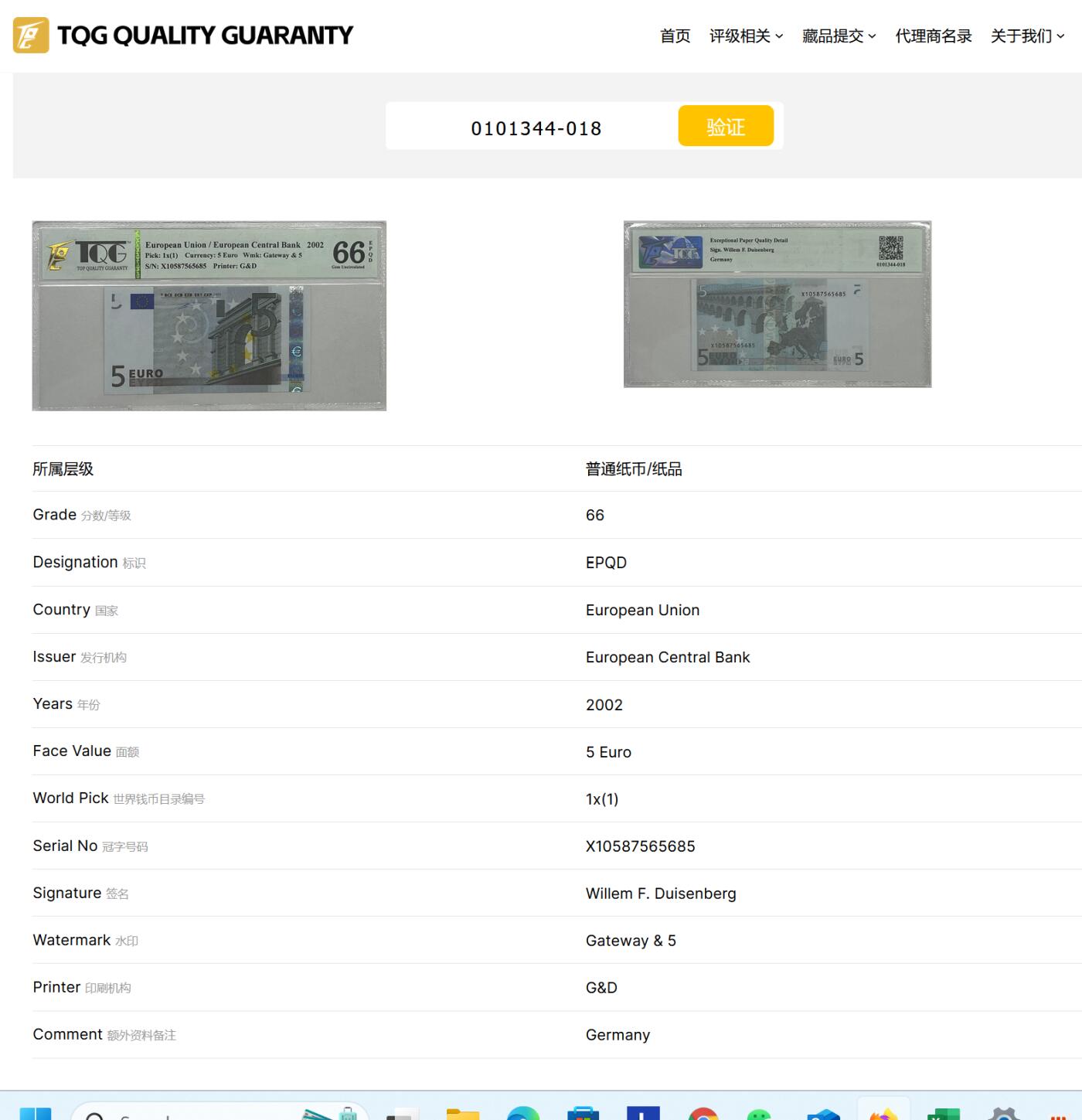The width and height of the screenshot is (1082, 1120).
Task: Open the 首页 home menu item
Action: (675, 36)
